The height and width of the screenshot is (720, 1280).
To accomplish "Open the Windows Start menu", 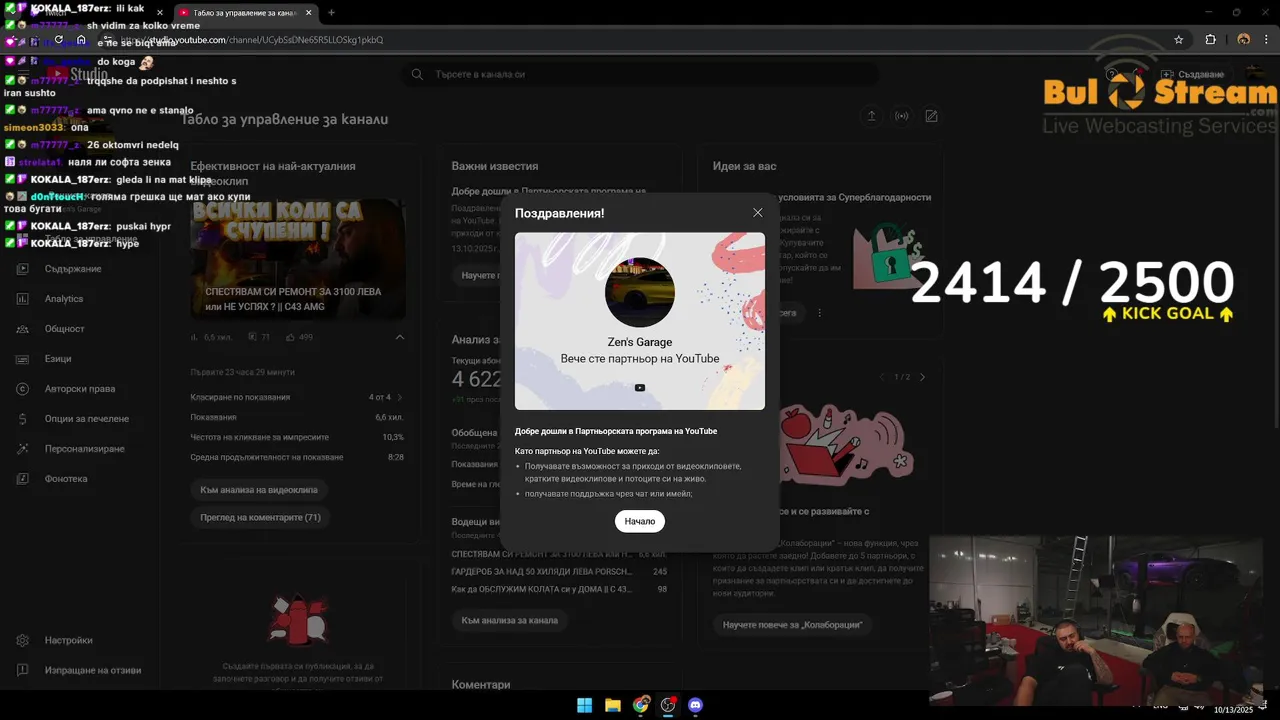I will pyautogui.click(x=584, y=705).
